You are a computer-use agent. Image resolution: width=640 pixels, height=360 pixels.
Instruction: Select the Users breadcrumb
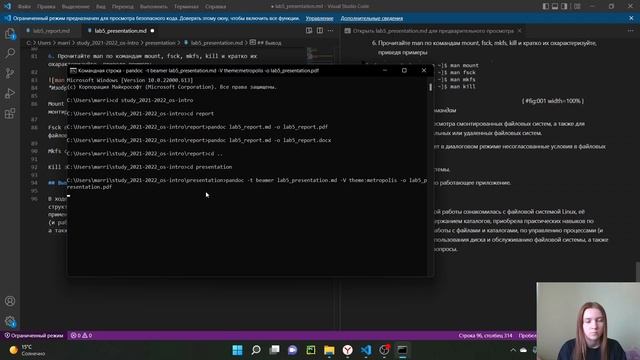(x=44, y=43)
